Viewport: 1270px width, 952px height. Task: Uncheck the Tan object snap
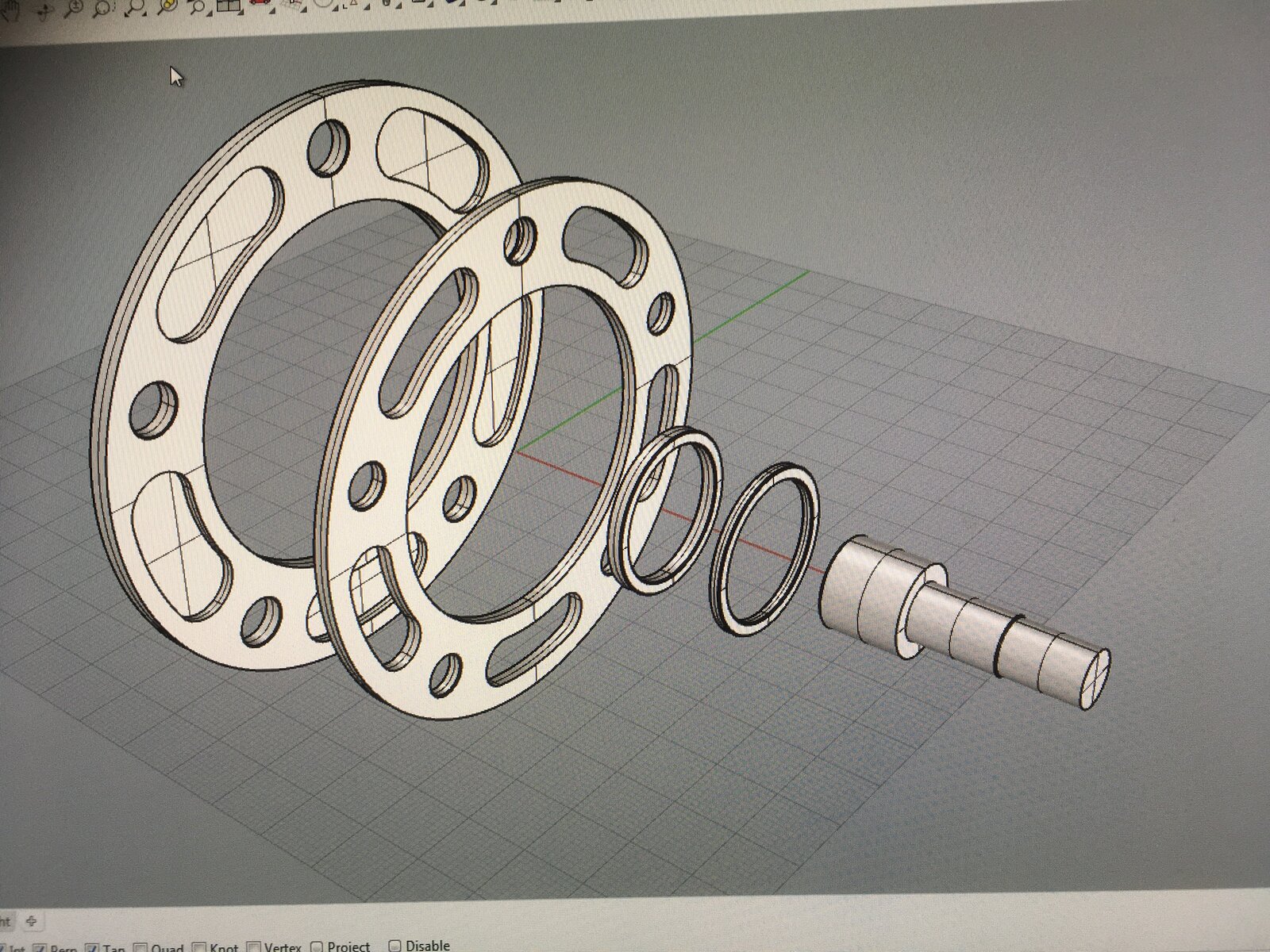92,946
